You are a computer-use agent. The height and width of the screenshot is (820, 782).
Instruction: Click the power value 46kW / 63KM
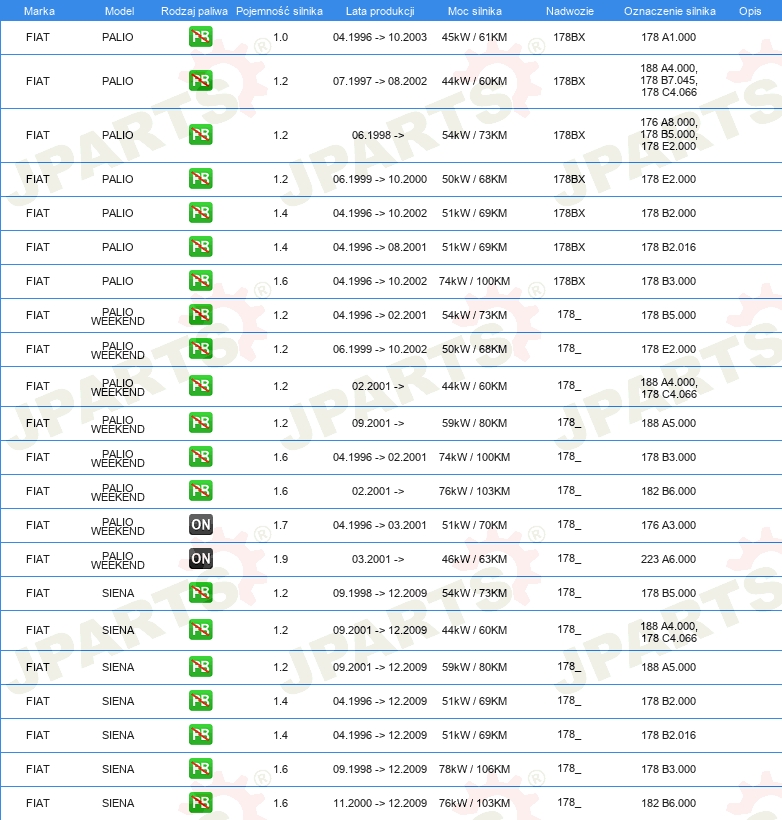pos(474,559)
